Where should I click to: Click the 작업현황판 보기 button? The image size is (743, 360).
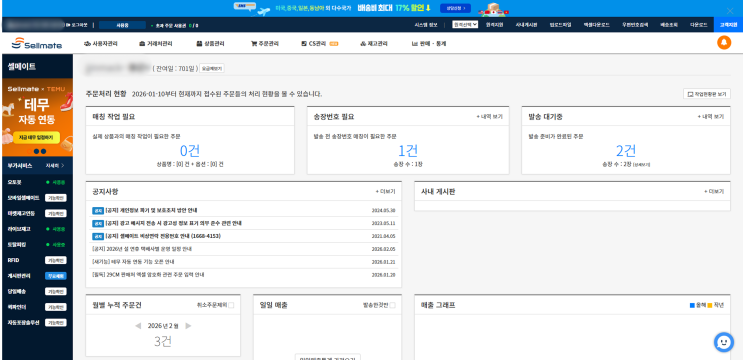[707, 94]
